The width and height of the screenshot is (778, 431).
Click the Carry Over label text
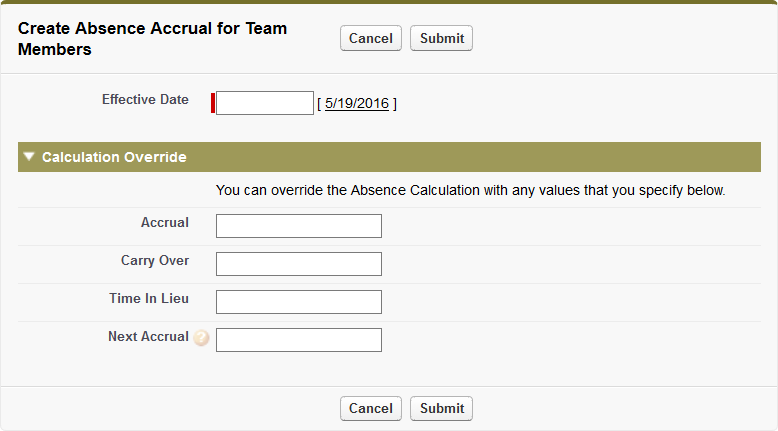(155, 261)
